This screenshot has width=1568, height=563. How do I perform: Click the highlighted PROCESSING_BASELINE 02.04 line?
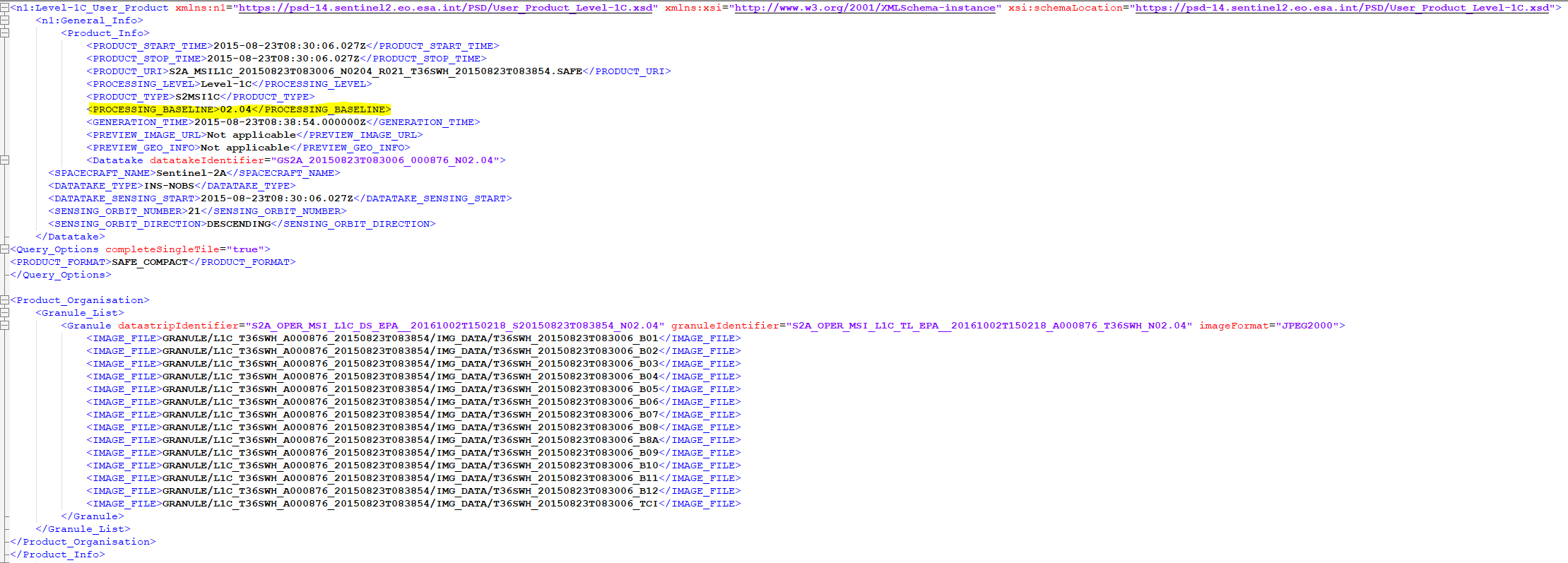(x=239, y=109)
